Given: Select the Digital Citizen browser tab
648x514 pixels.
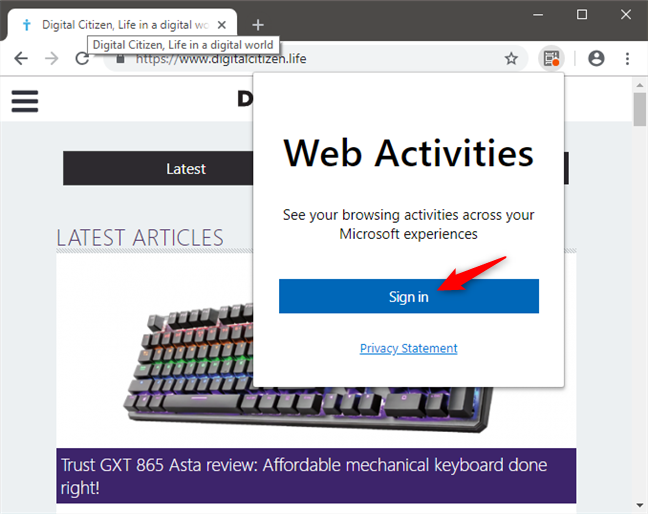Looking at the screenshot, I should 122,25.
